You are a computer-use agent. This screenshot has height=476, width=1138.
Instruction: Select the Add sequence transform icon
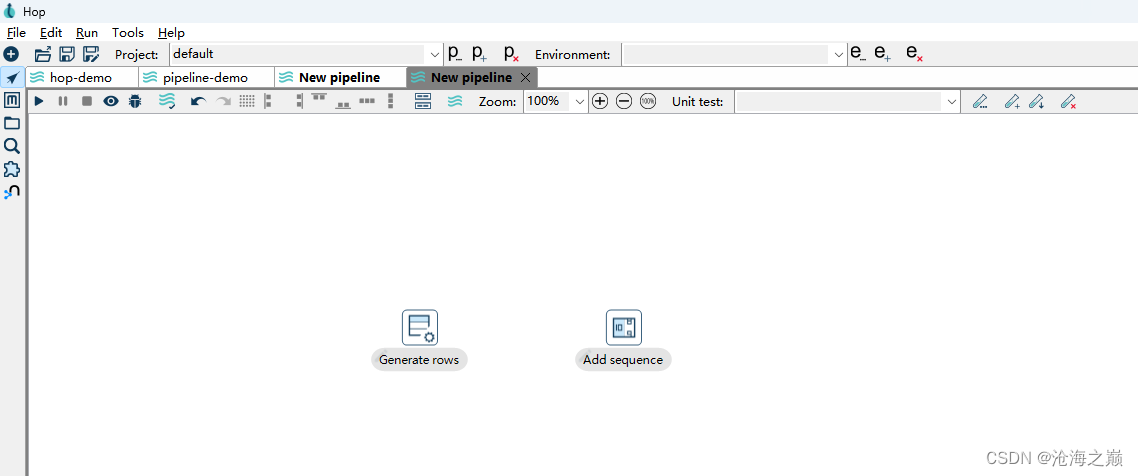click(x=624, y=327)
